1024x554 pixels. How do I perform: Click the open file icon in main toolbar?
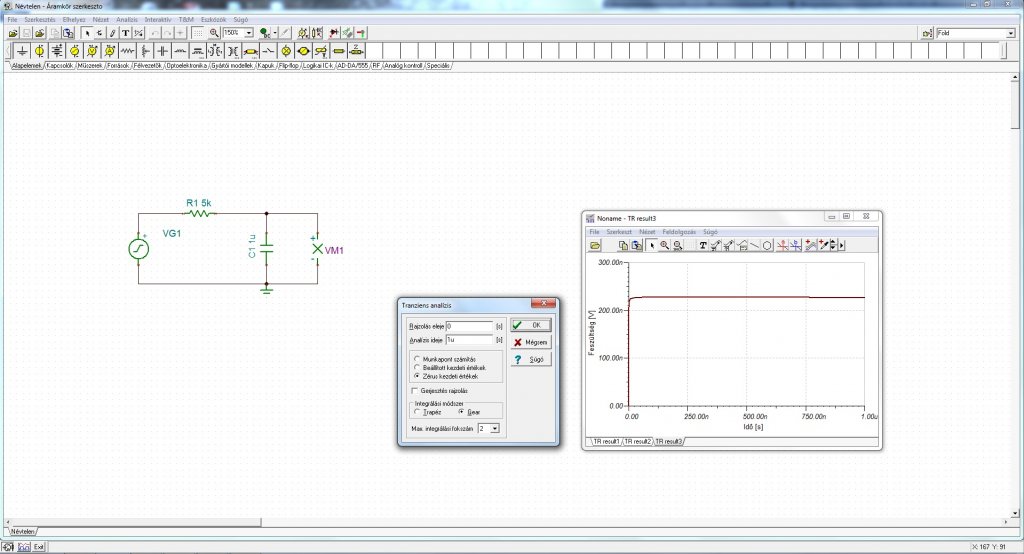pyautogui.click(x=14, y=33)
